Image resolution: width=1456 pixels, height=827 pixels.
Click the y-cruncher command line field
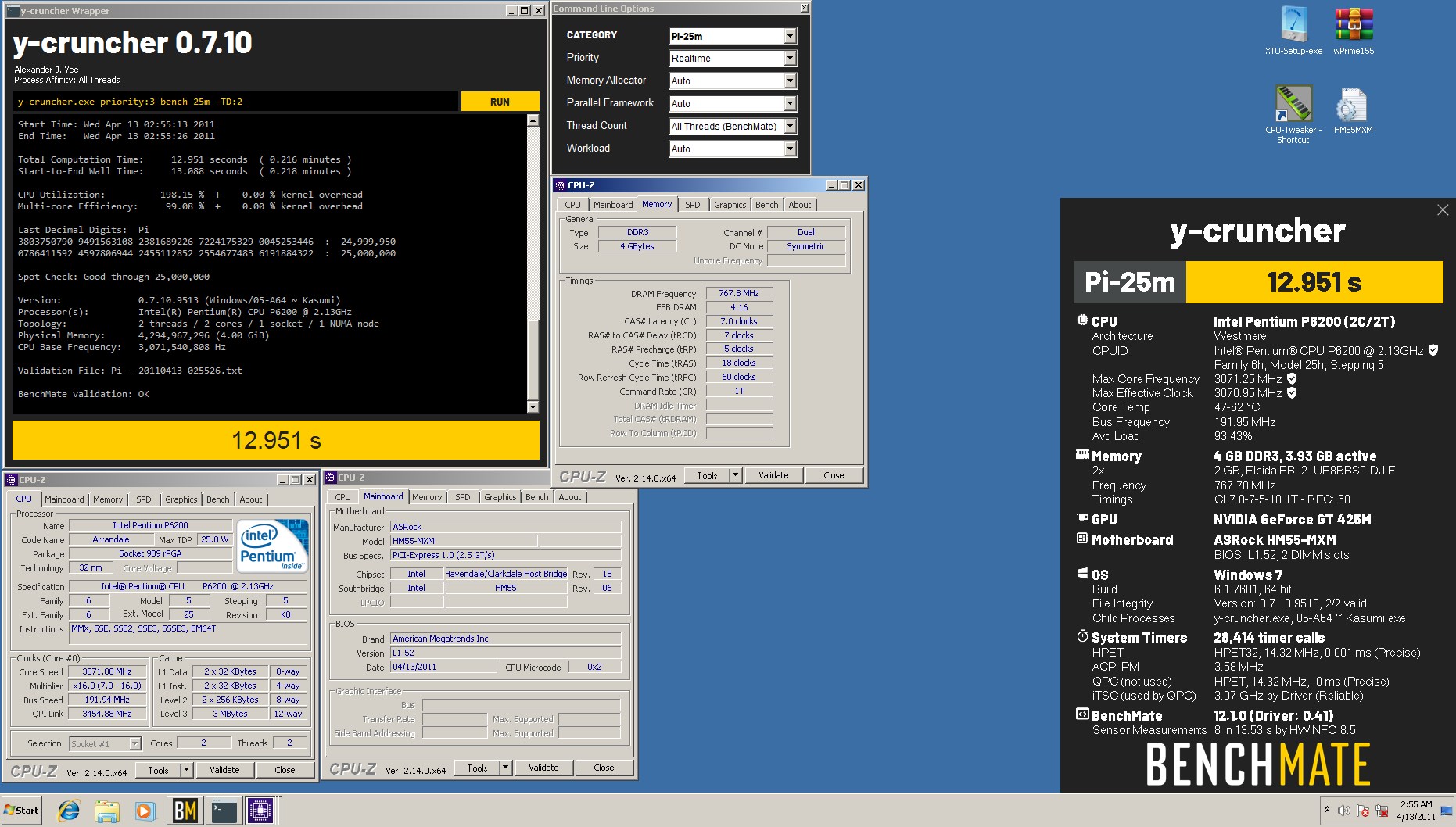(235, 102)
